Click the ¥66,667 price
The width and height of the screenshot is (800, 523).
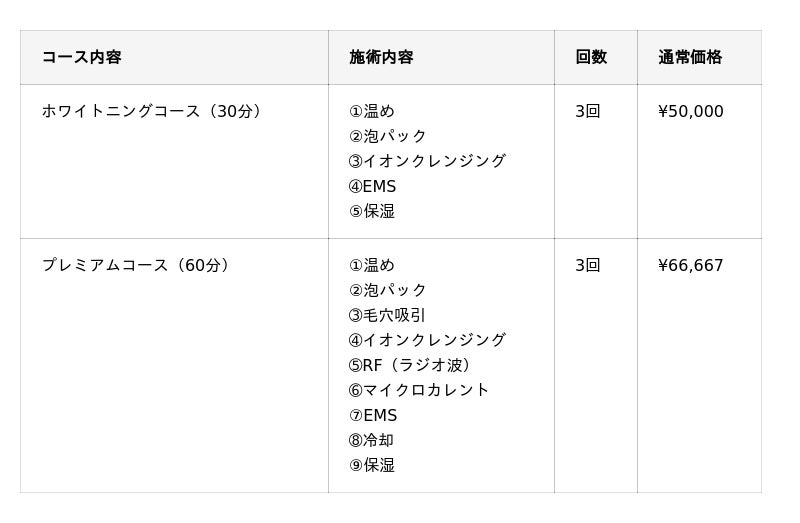coord(691,266)
